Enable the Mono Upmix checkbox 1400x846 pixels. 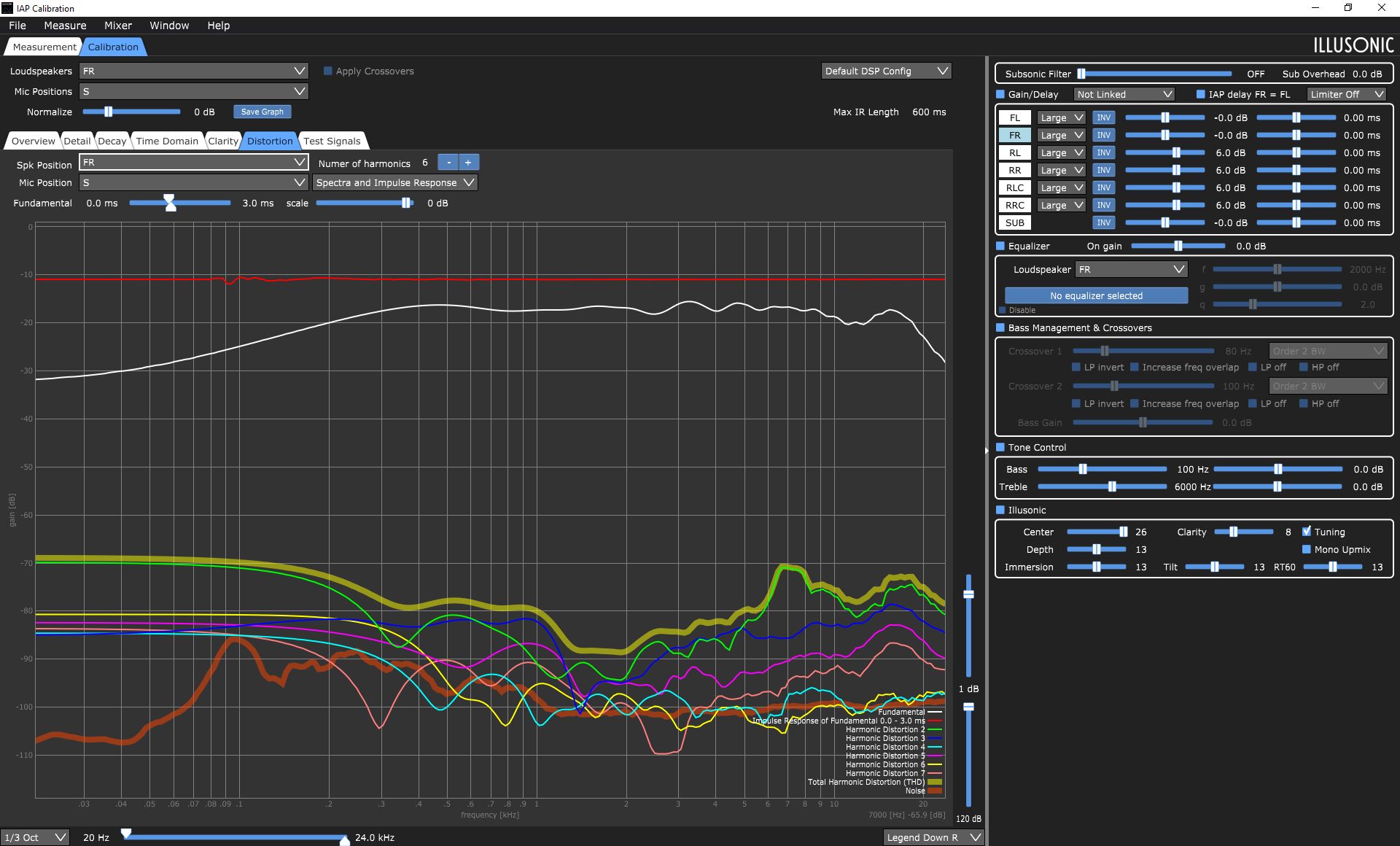(1307, 549)
